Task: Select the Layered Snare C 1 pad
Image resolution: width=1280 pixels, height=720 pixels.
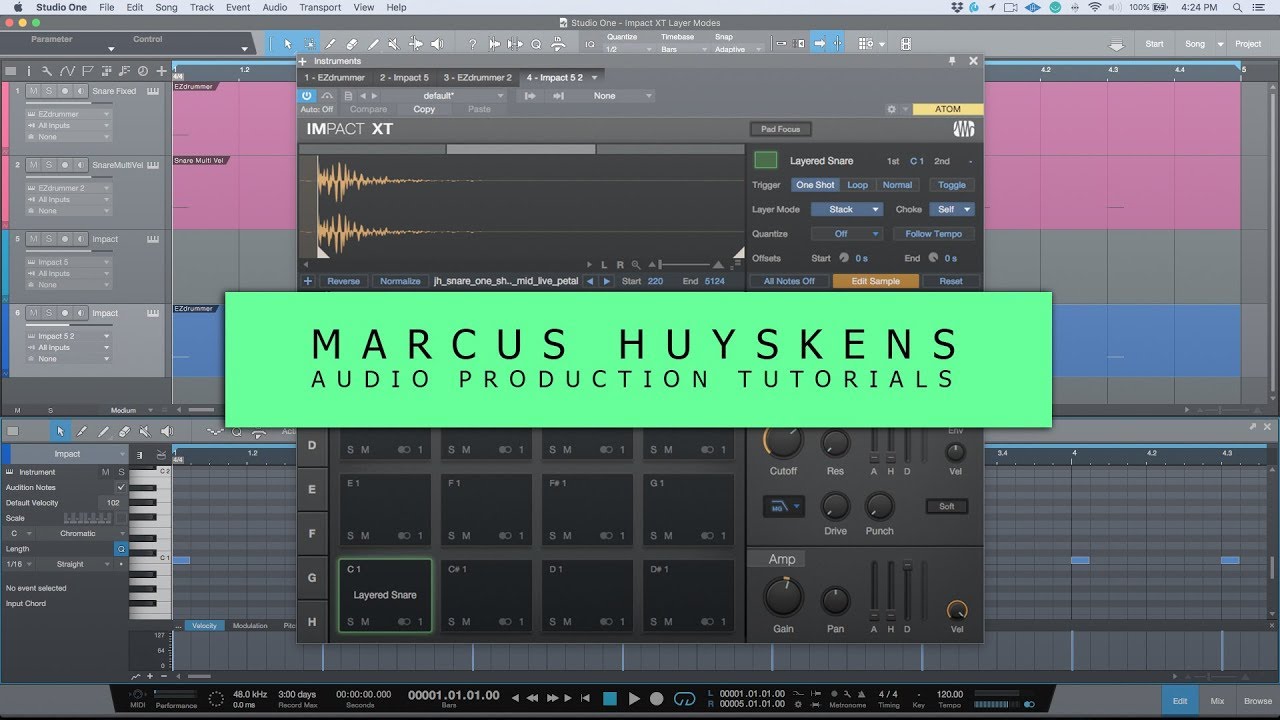Action: point(385,595)
